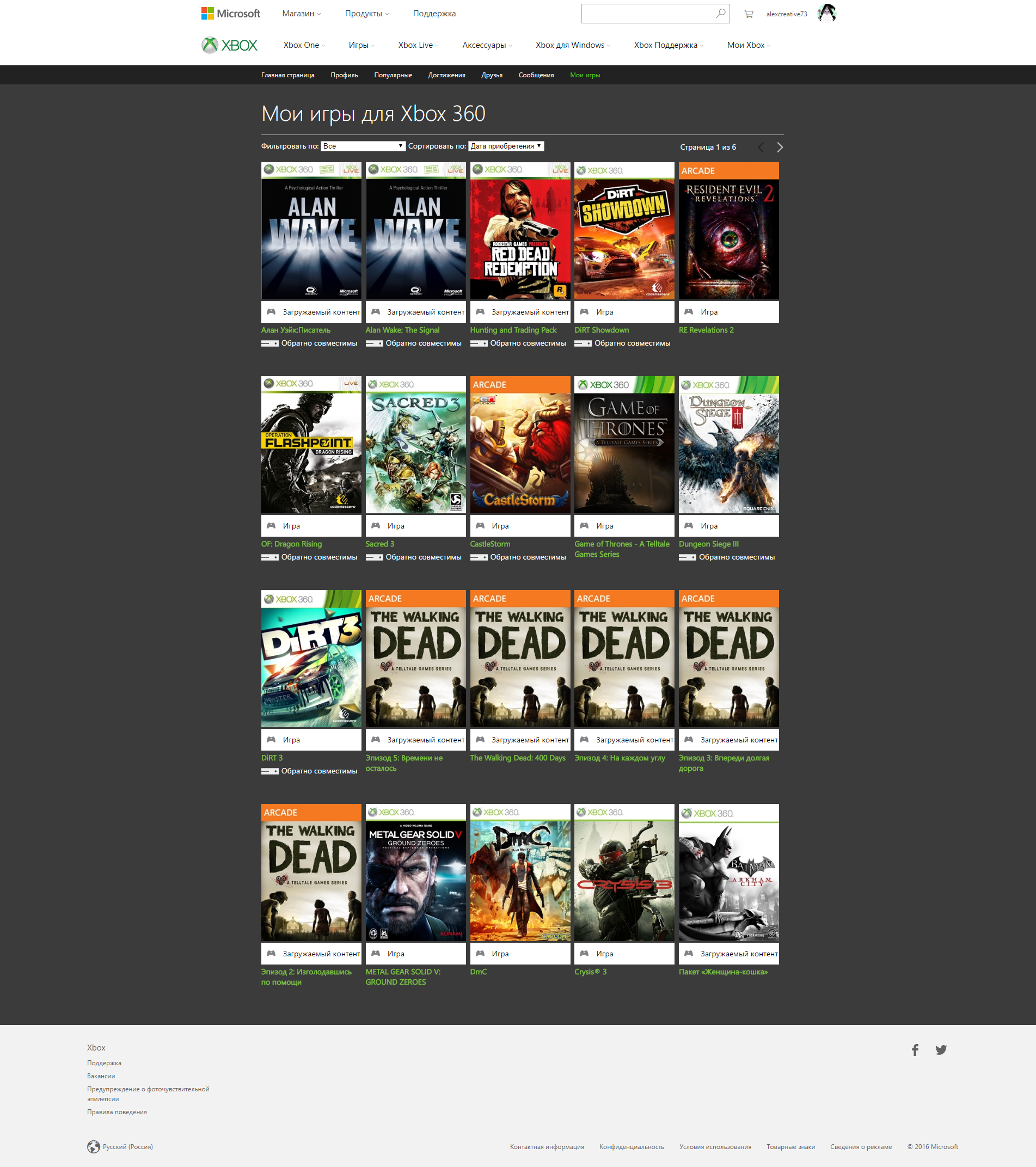The image size is (1036, 1167).
Task: Expand the Xbox Live menu
Action: tap(418, 45)
